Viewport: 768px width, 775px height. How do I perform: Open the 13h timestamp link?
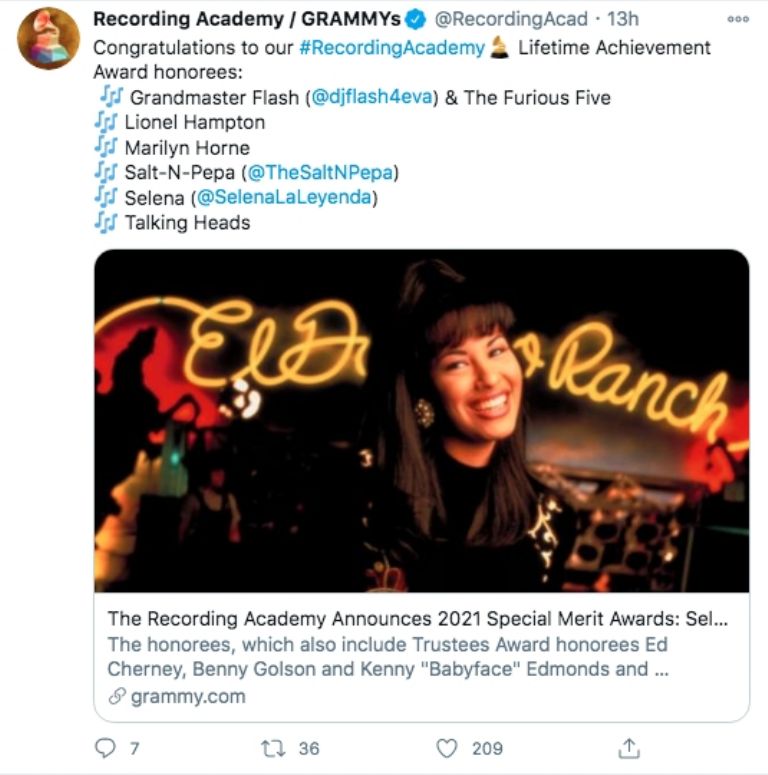626,19
